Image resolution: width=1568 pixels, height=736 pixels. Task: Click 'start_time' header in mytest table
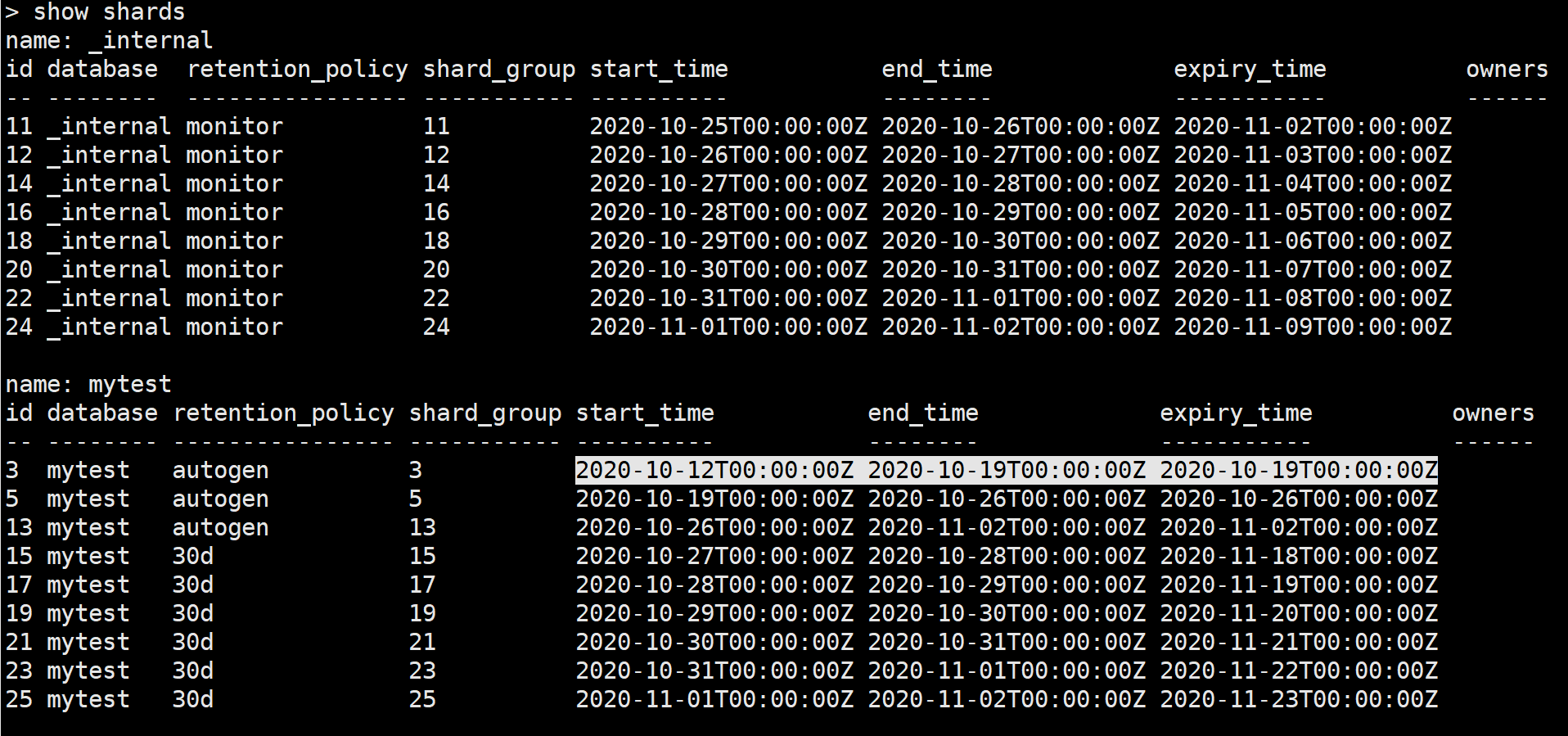[645, 413]
